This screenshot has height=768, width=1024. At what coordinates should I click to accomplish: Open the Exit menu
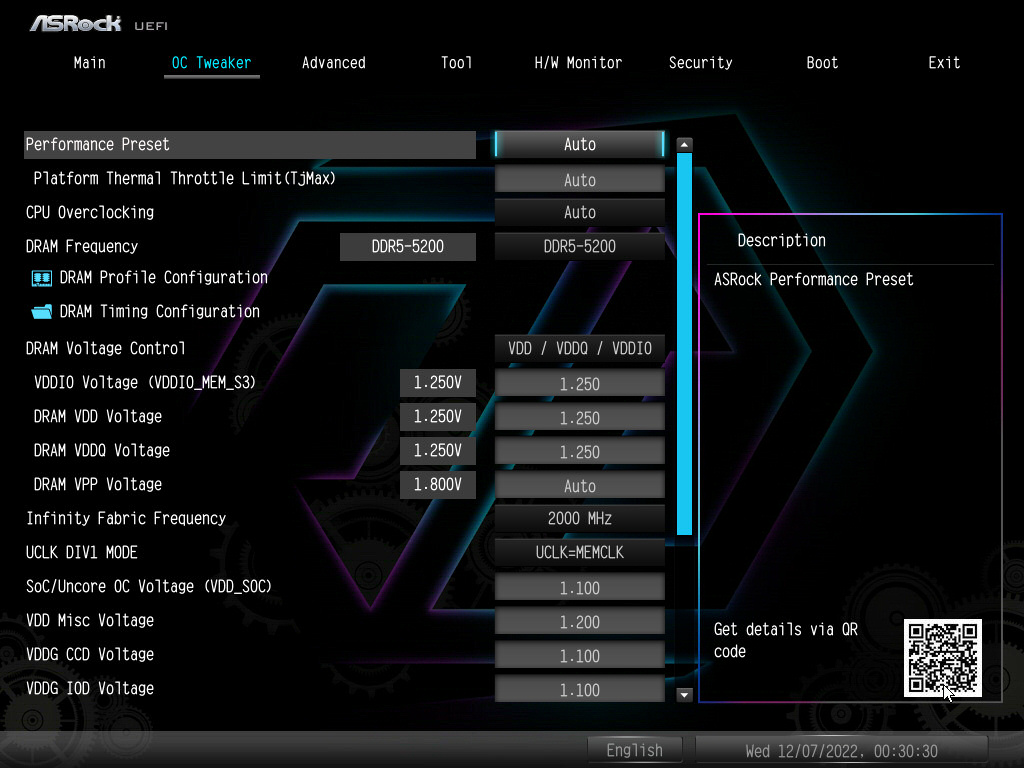click(x=944, y=62)
